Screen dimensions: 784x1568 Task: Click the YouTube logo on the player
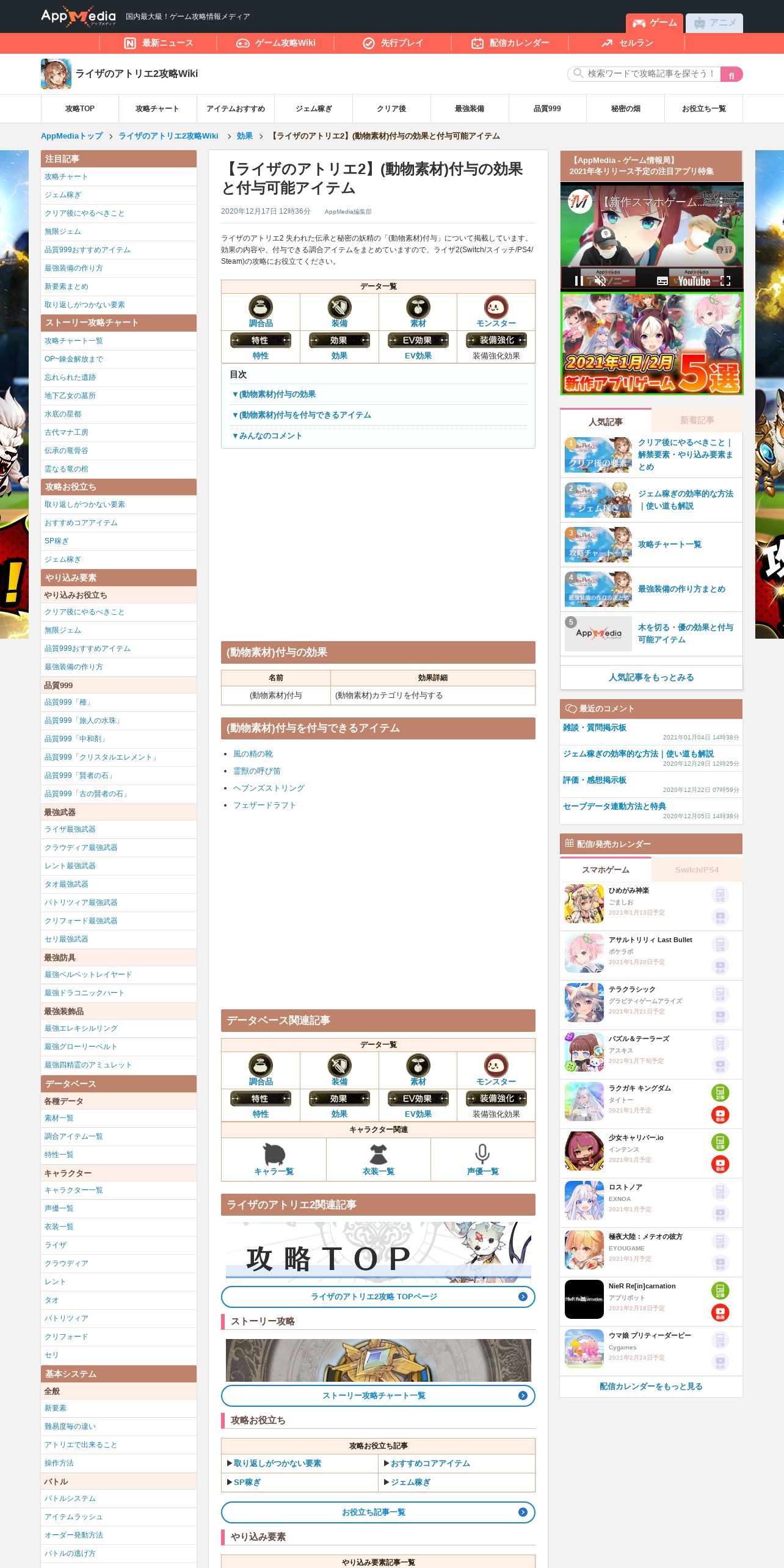coord(694,281)
